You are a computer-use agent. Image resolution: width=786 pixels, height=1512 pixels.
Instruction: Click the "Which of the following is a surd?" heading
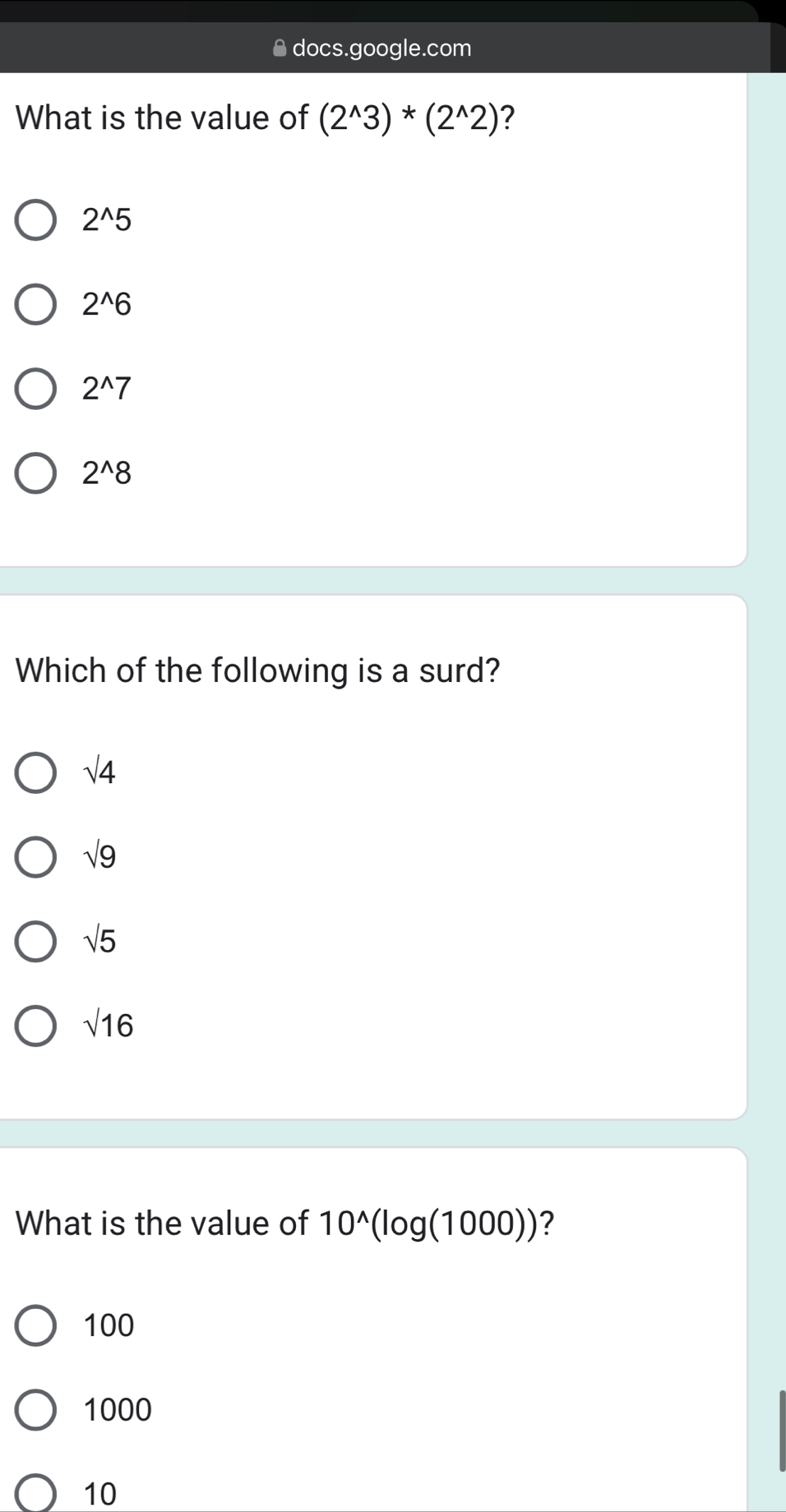pos(258,671)
